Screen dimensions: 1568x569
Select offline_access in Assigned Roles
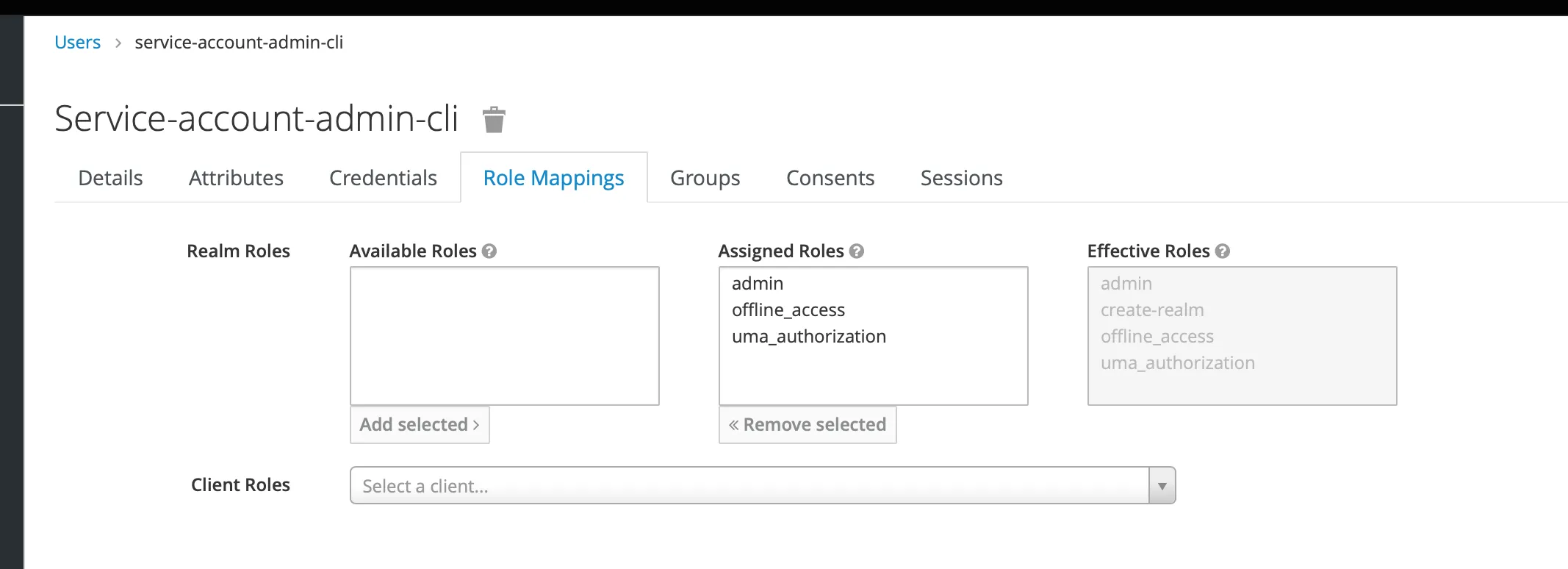788,310
